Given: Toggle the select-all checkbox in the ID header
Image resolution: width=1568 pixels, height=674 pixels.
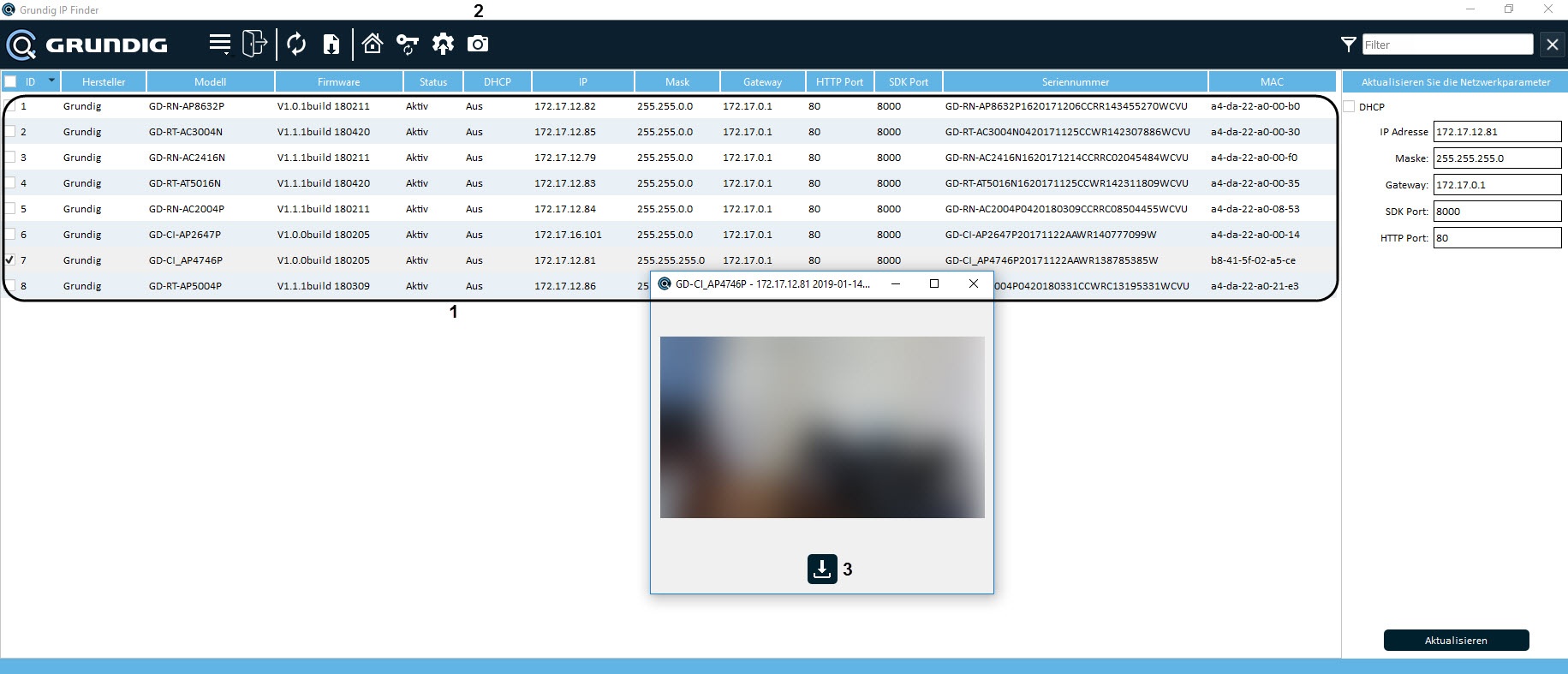Looking at the screenshot, I should point(11,82).
